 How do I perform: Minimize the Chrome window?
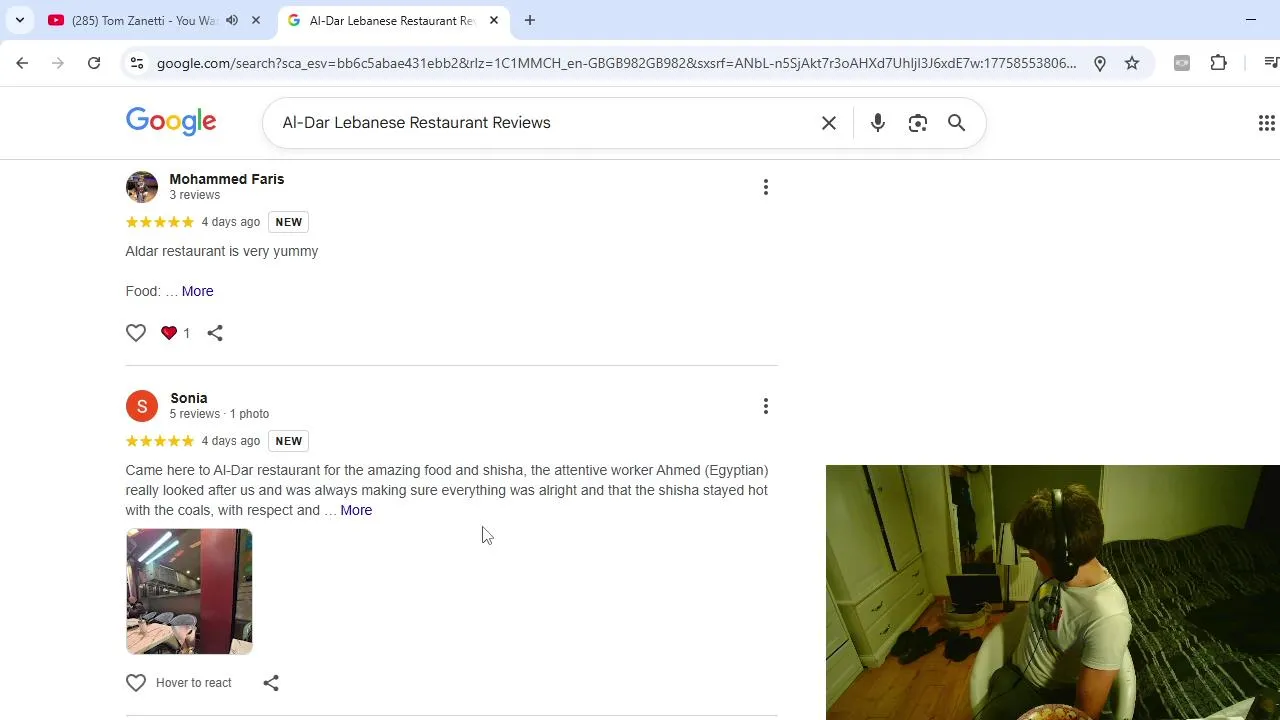[x=1251, y=20]
